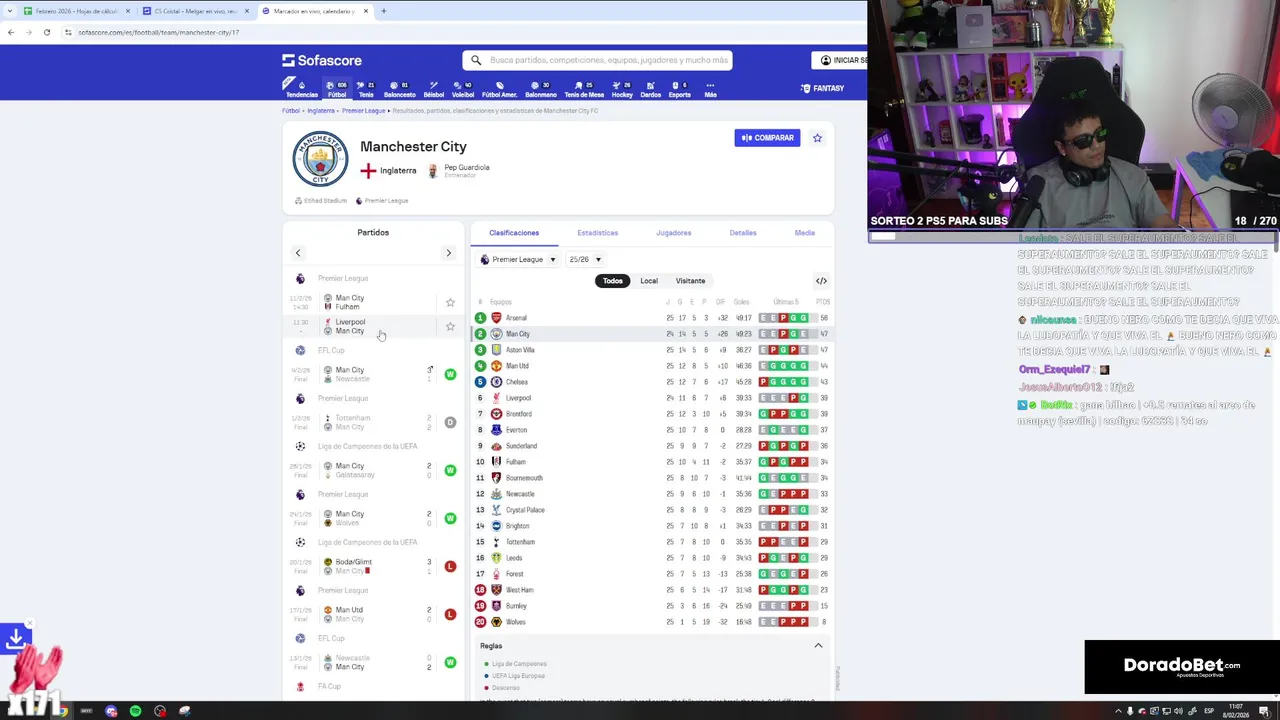
Task: Open the browser tab list chevron
Action: [10, 11]
